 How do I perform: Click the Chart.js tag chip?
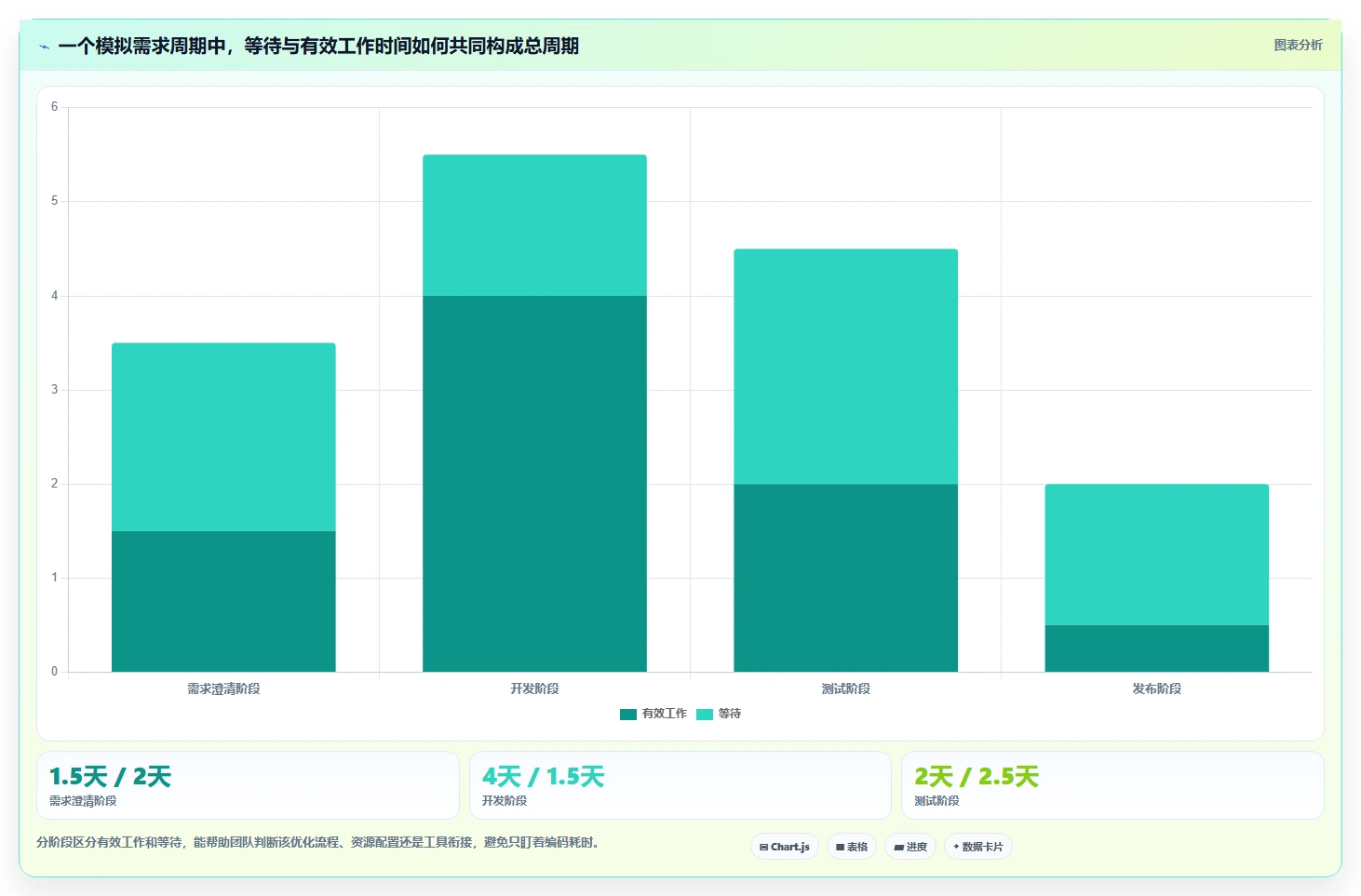pos(785,847)
